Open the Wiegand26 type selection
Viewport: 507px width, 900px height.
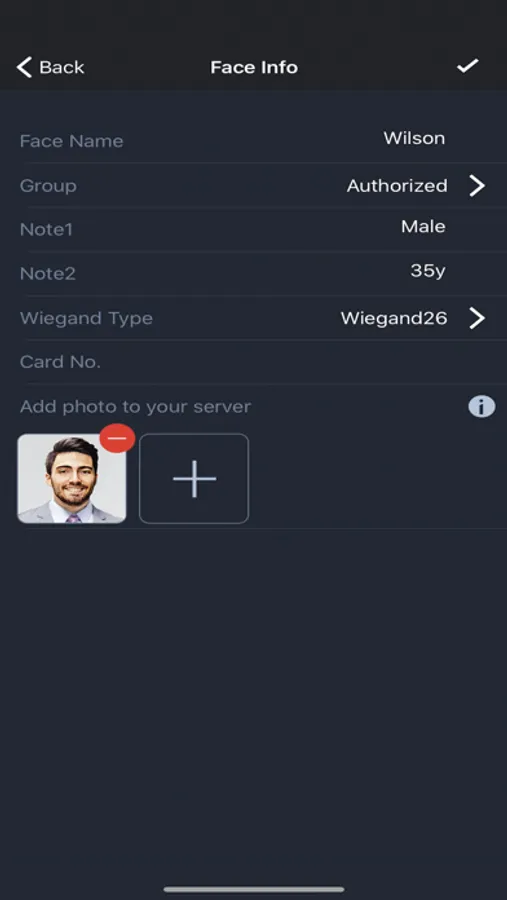click(394, 318)
